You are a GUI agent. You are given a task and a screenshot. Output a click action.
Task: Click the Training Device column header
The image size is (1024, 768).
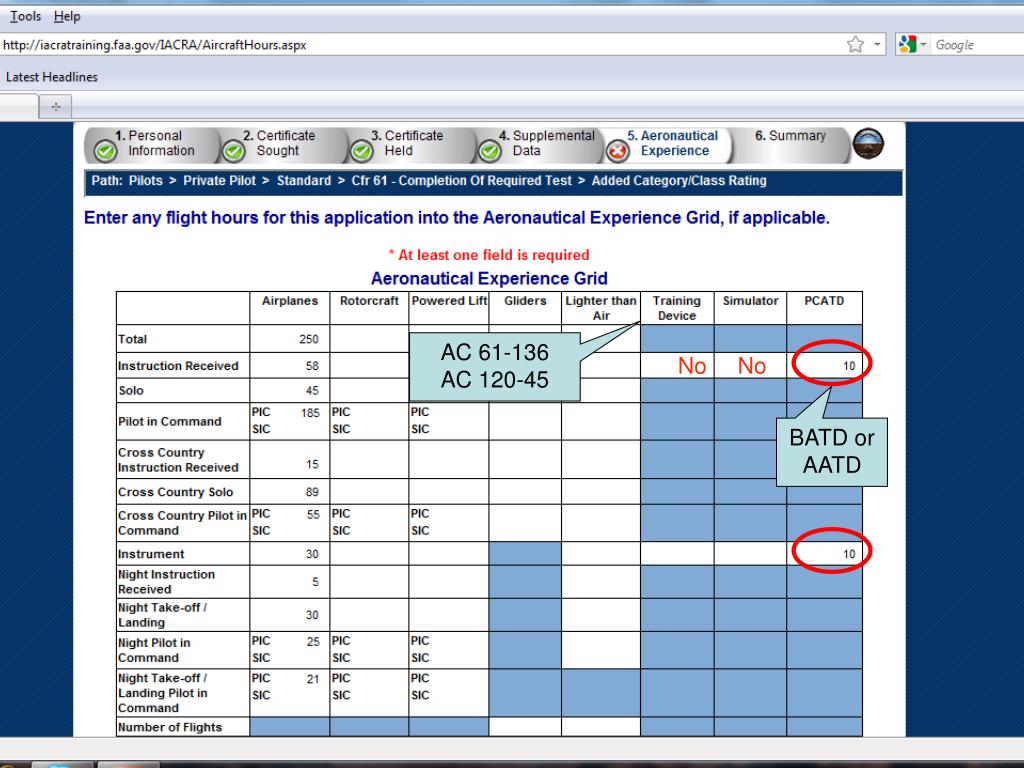pos(677,308)
